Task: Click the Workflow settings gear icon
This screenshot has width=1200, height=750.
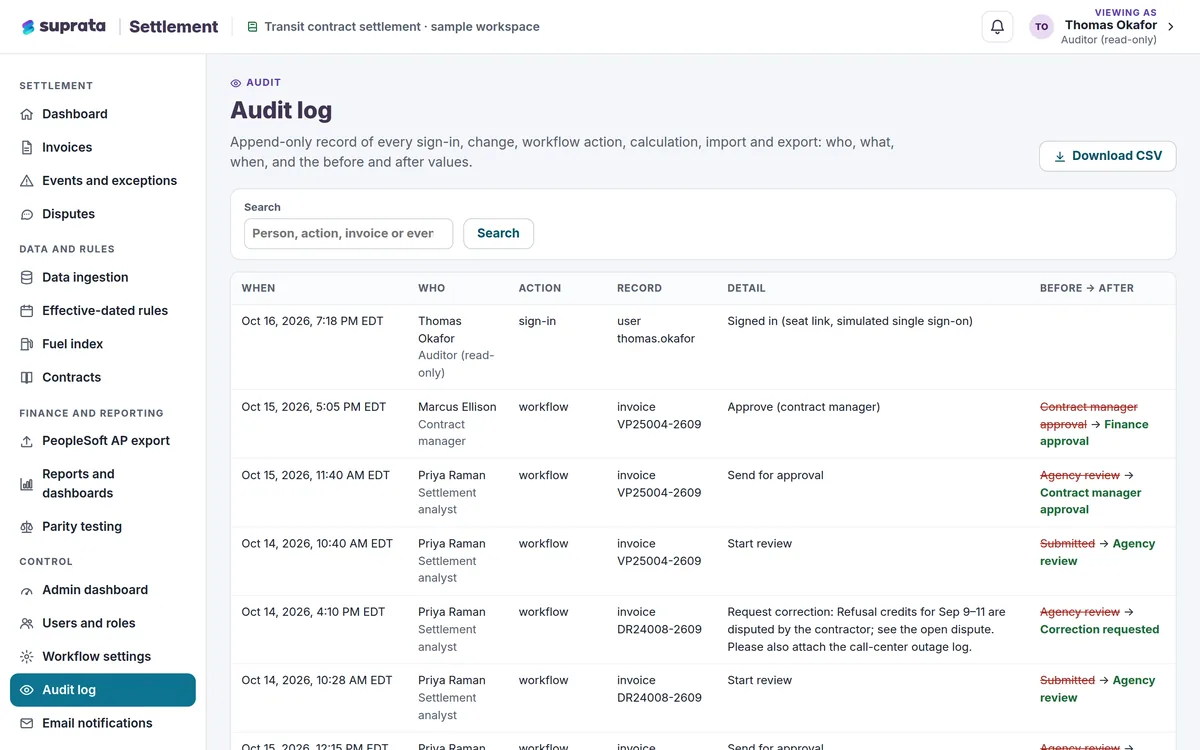Action: (x=27, y=657)
